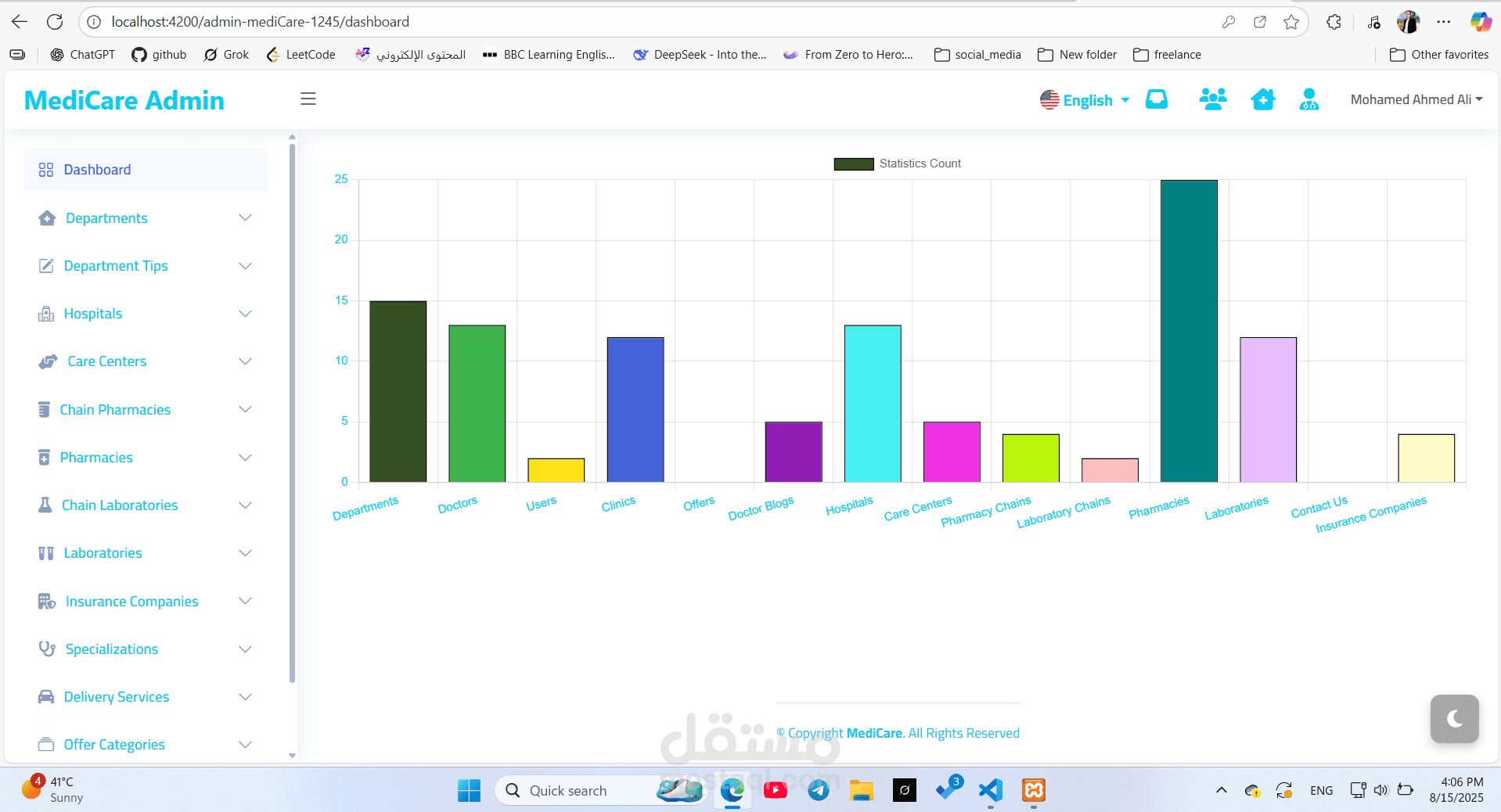Open Offer Categories menu item

[114, 745]
